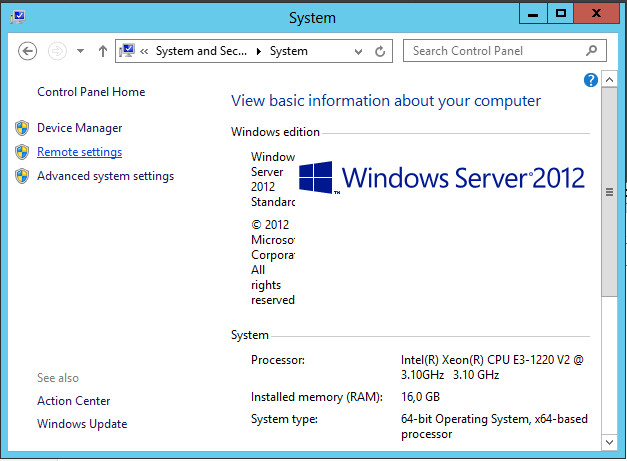Click the Search Control Panel field
Image resolution: width=627 pixels, height=461 pixels.
(505, 51)
